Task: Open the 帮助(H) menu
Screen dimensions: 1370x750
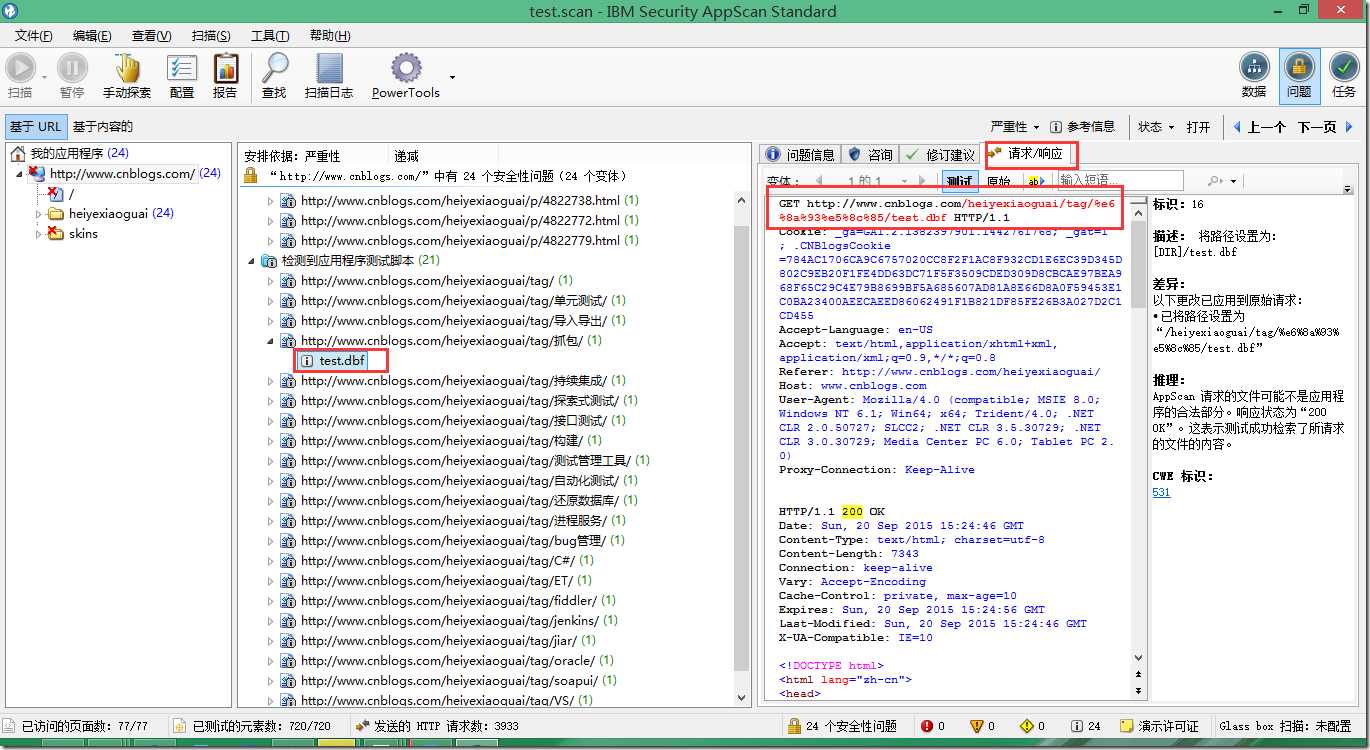Action: pos(330,36)
